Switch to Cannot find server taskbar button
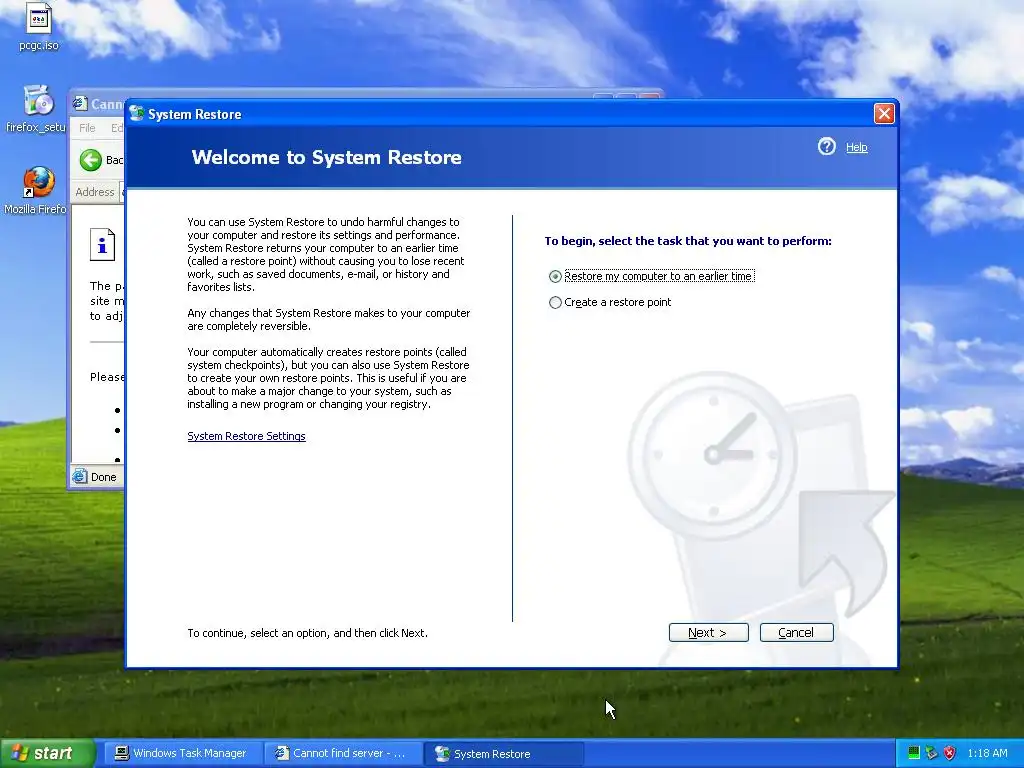1024x768 pixels. coord(342,753)
